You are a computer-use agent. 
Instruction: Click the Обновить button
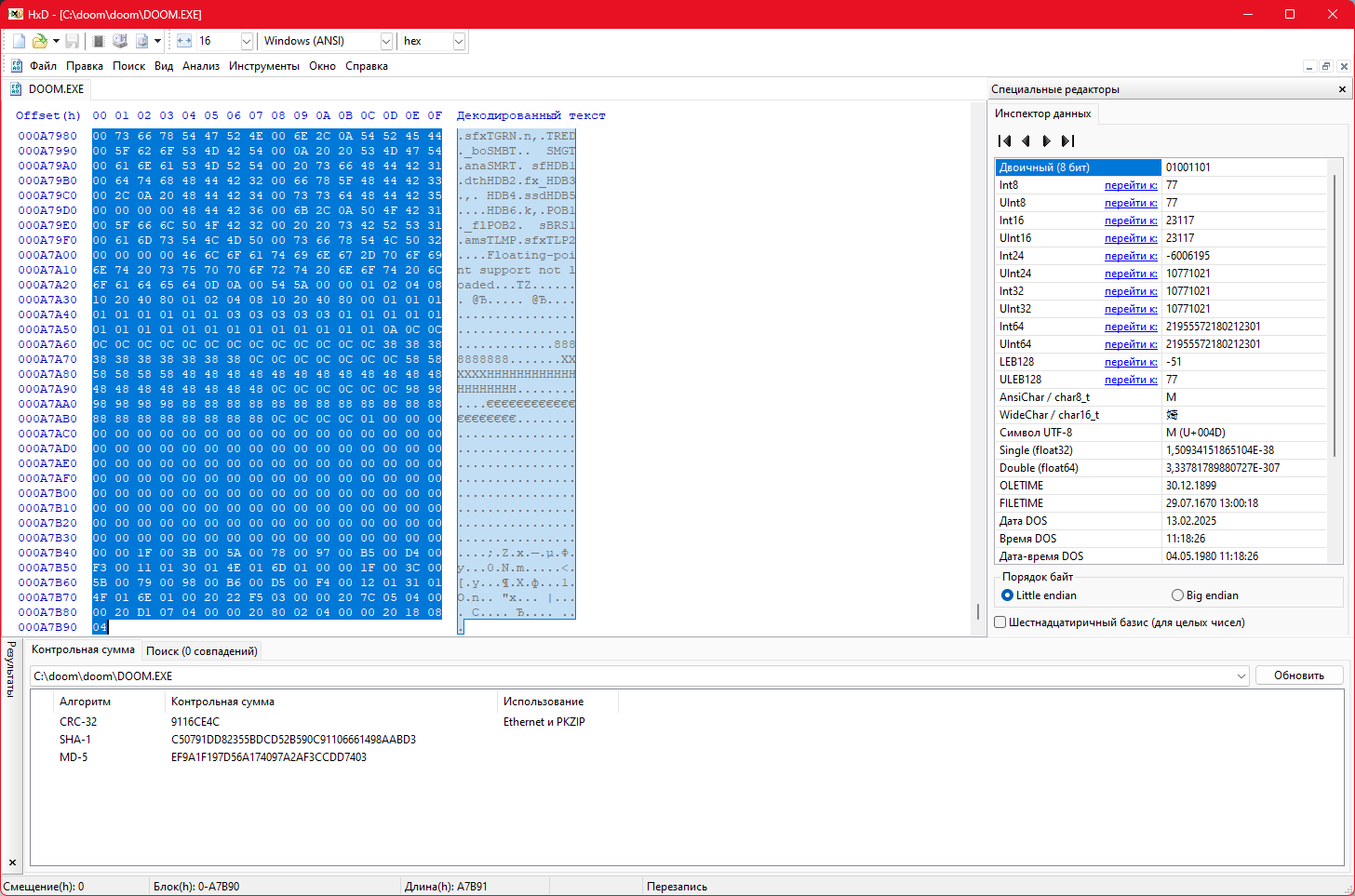[1299, 675]
